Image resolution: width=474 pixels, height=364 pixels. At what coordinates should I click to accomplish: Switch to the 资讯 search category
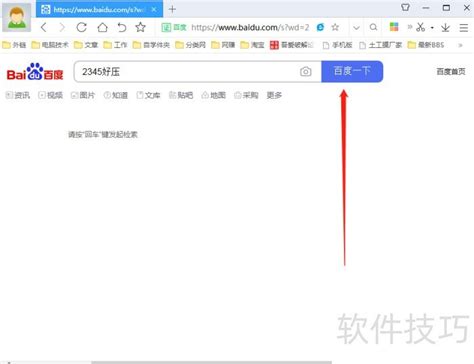pos(18,95)
